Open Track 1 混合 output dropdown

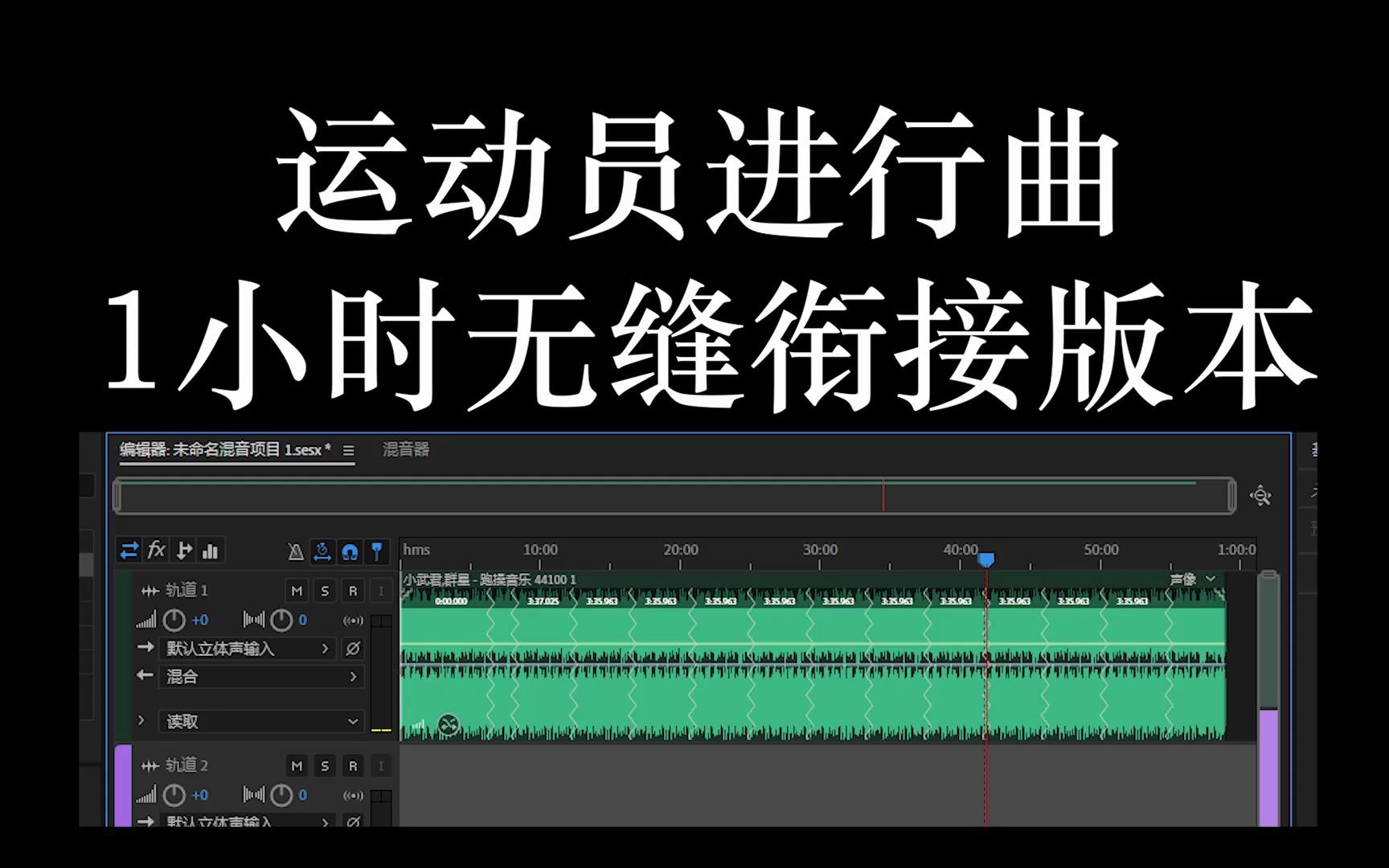tap(261, 677)
